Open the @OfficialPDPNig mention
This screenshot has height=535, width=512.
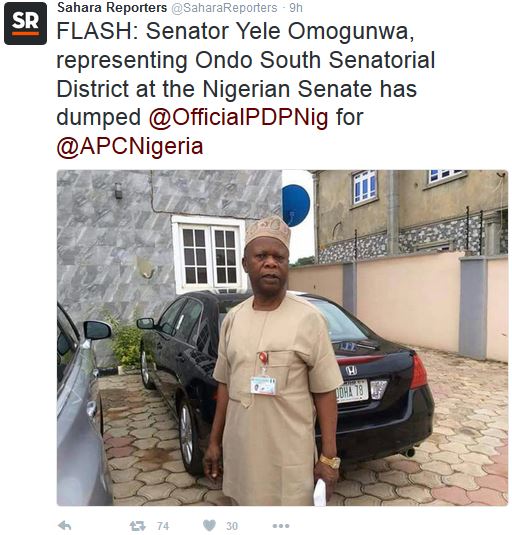pyautogui.click(x=238, y=118)
